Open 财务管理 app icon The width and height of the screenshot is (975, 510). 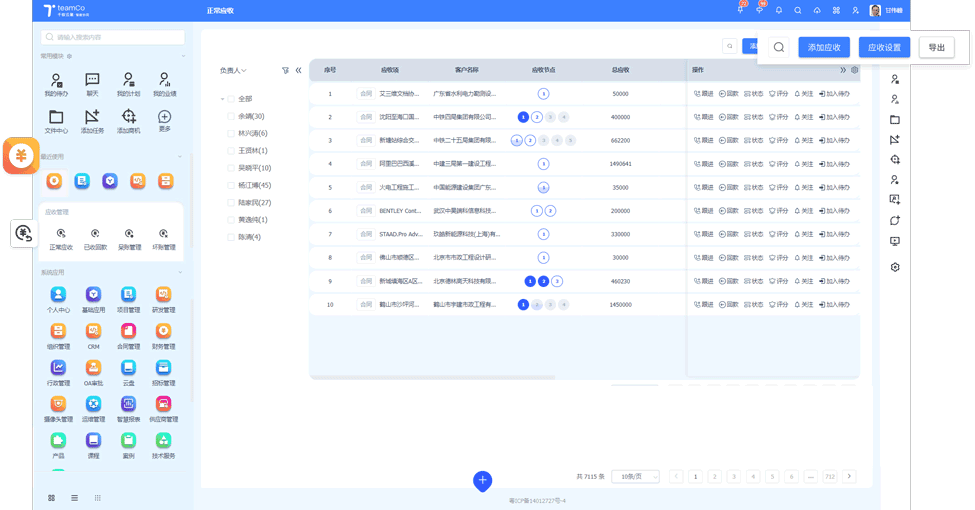pos(163,331)
